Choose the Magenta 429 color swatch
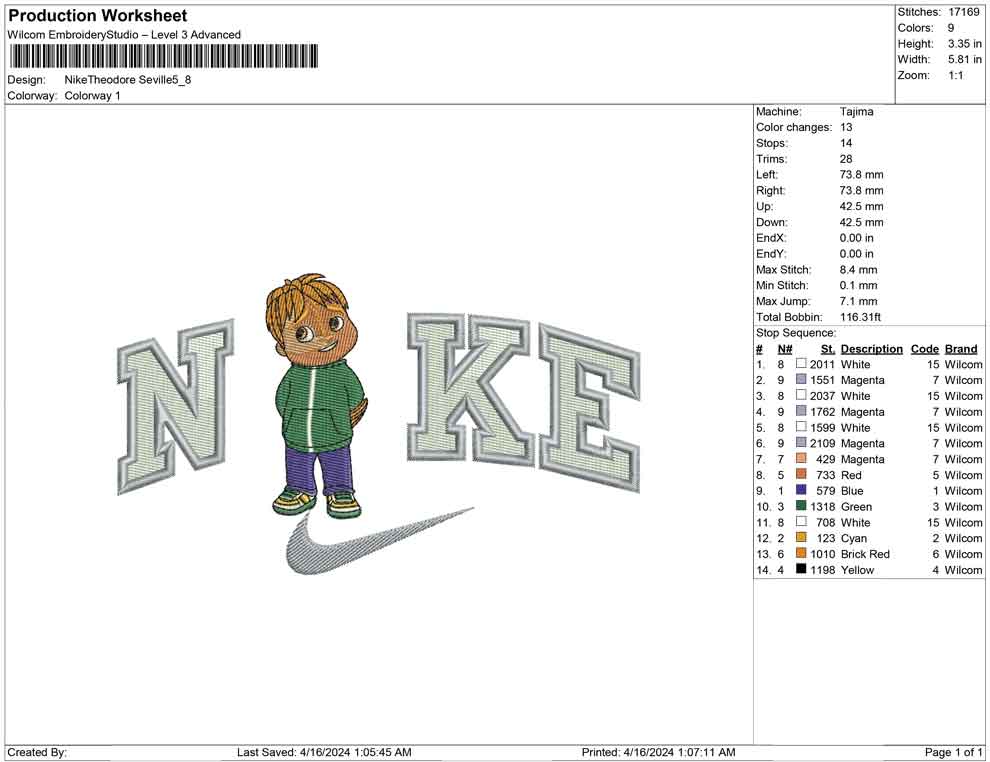 click(x=801, y=459)
